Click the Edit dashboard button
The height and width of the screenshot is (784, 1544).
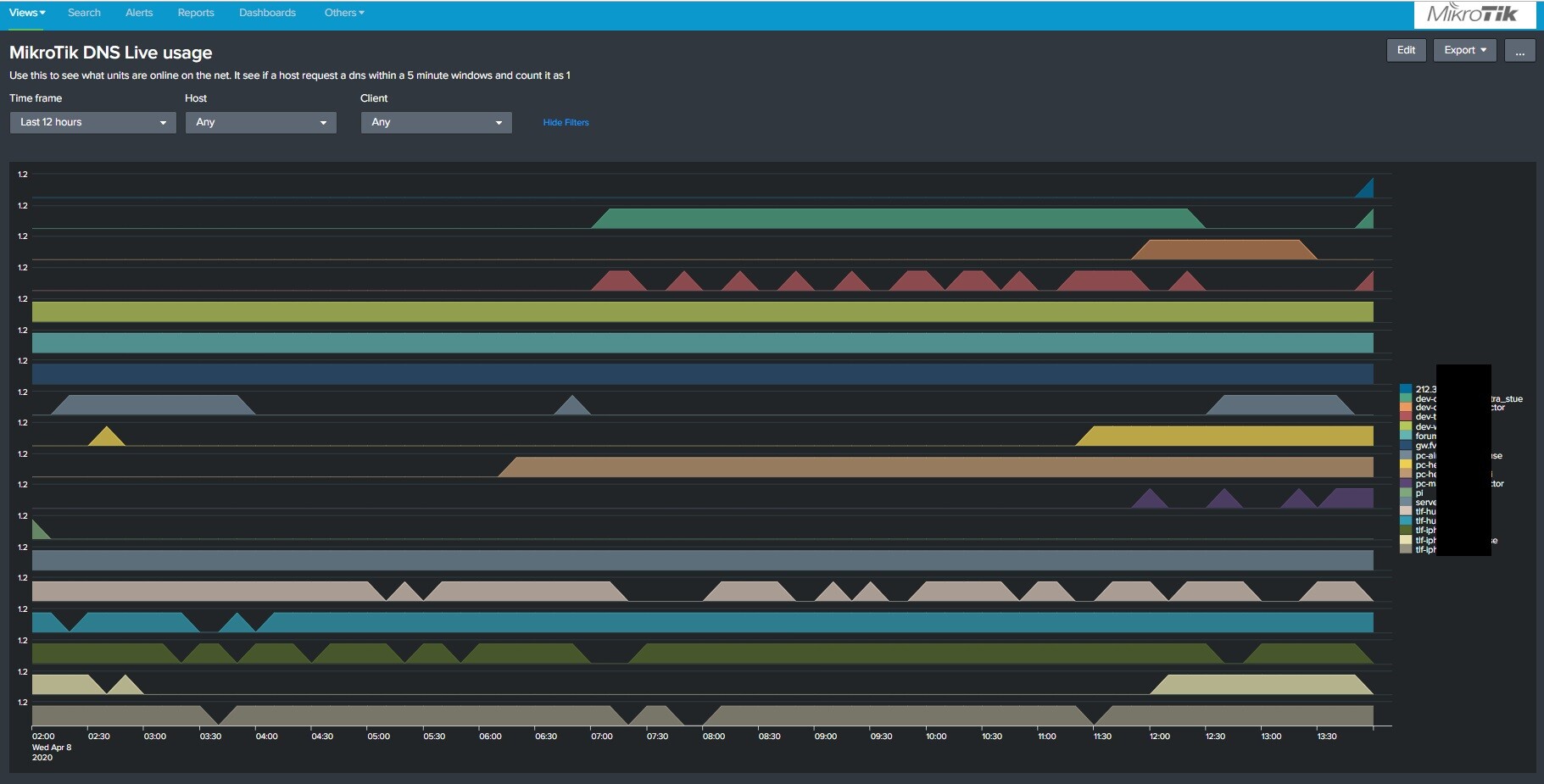1406,50
